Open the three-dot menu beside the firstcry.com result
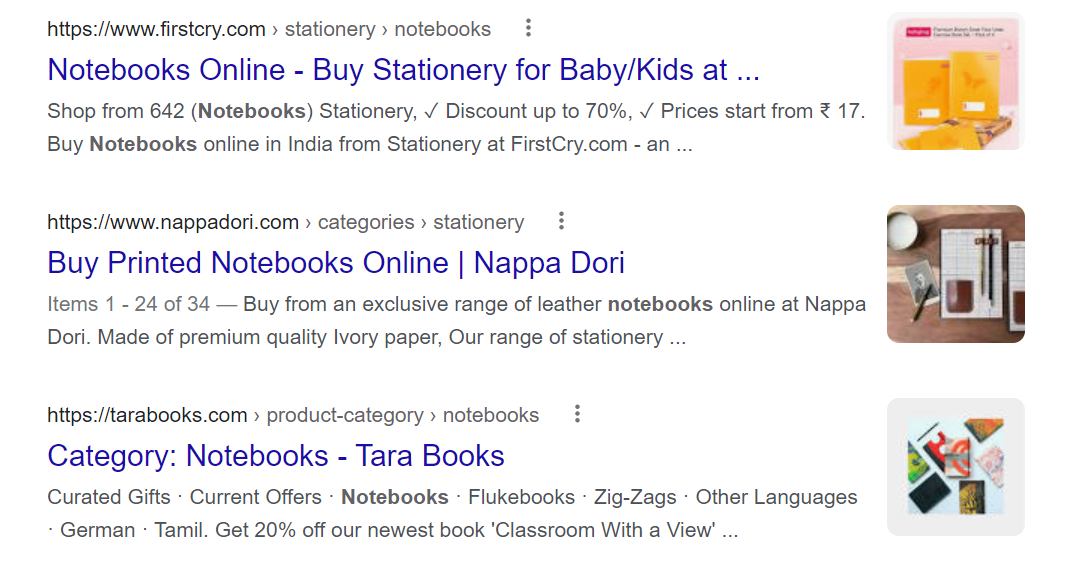The height and width of the screenshot is (567, 1092). (529, 28)
